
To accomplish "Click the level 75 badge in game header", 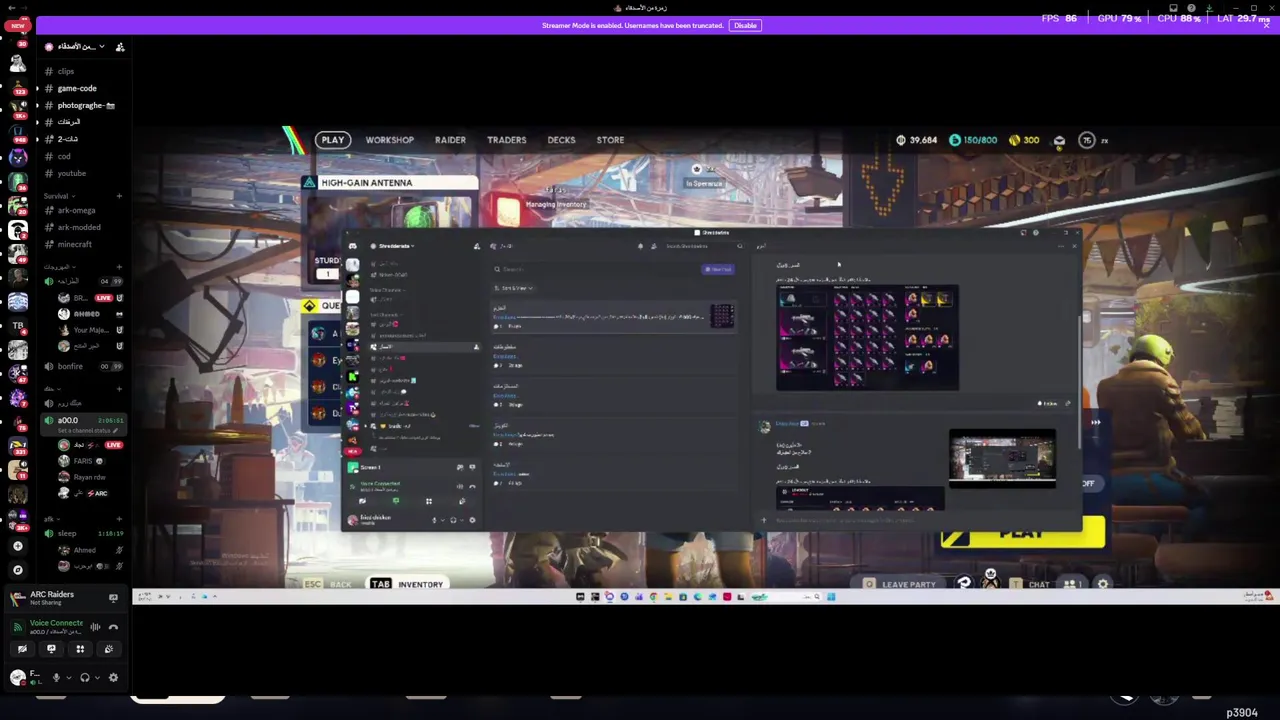I will 1087,140.
